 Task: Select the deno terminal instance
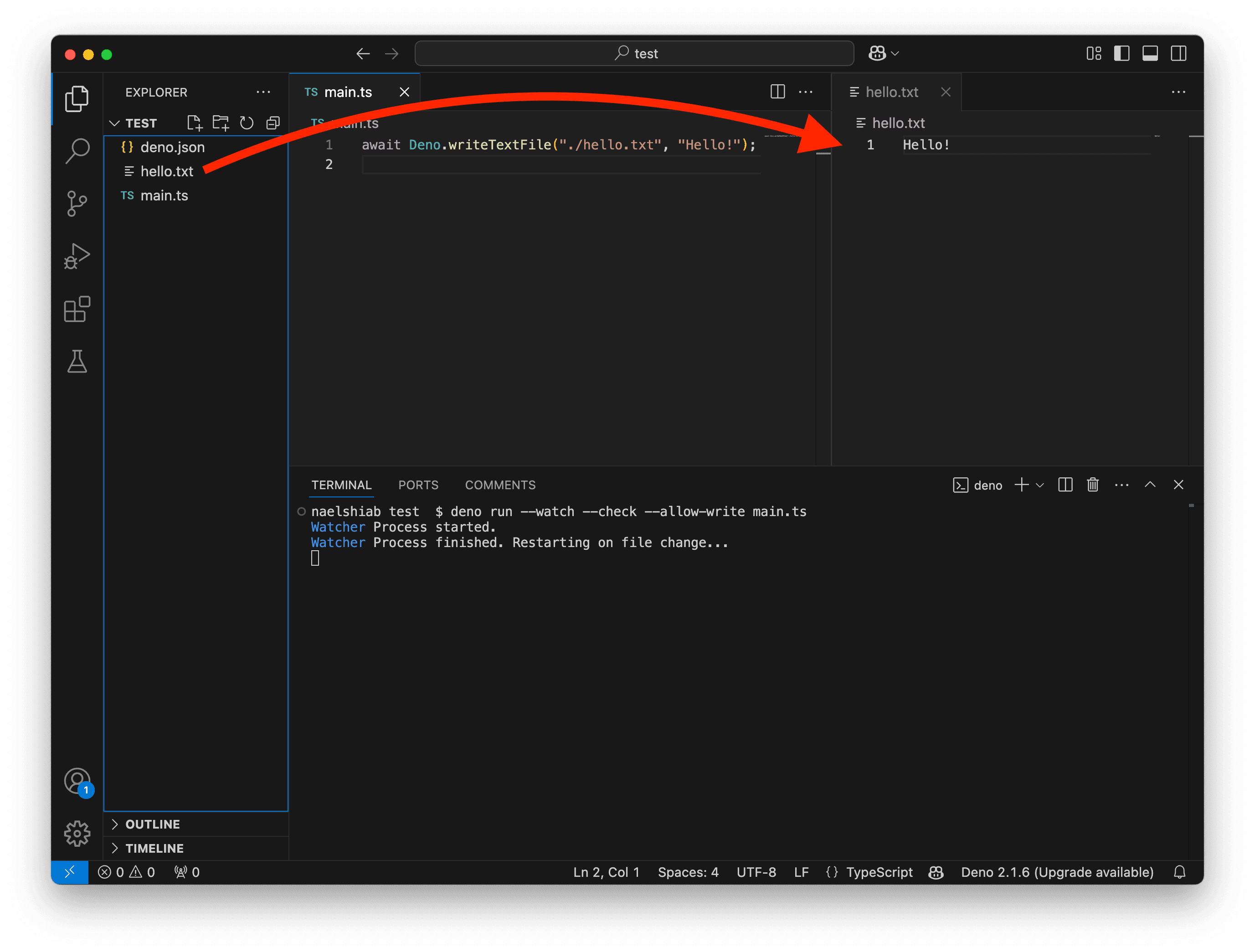click(x=977, y=486)
